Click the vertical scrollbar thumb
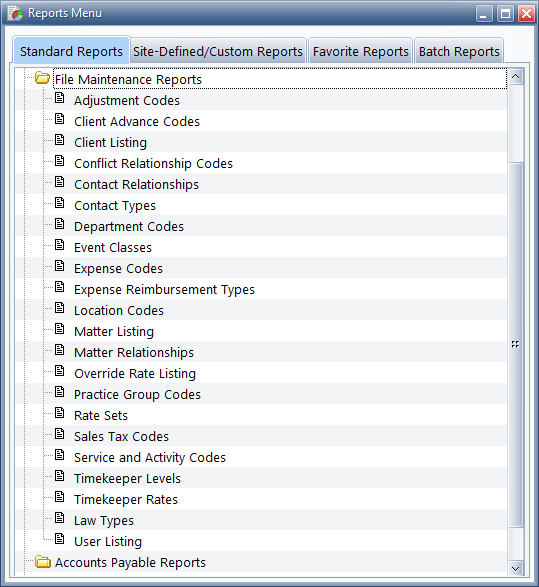 (x=515, y=344)
